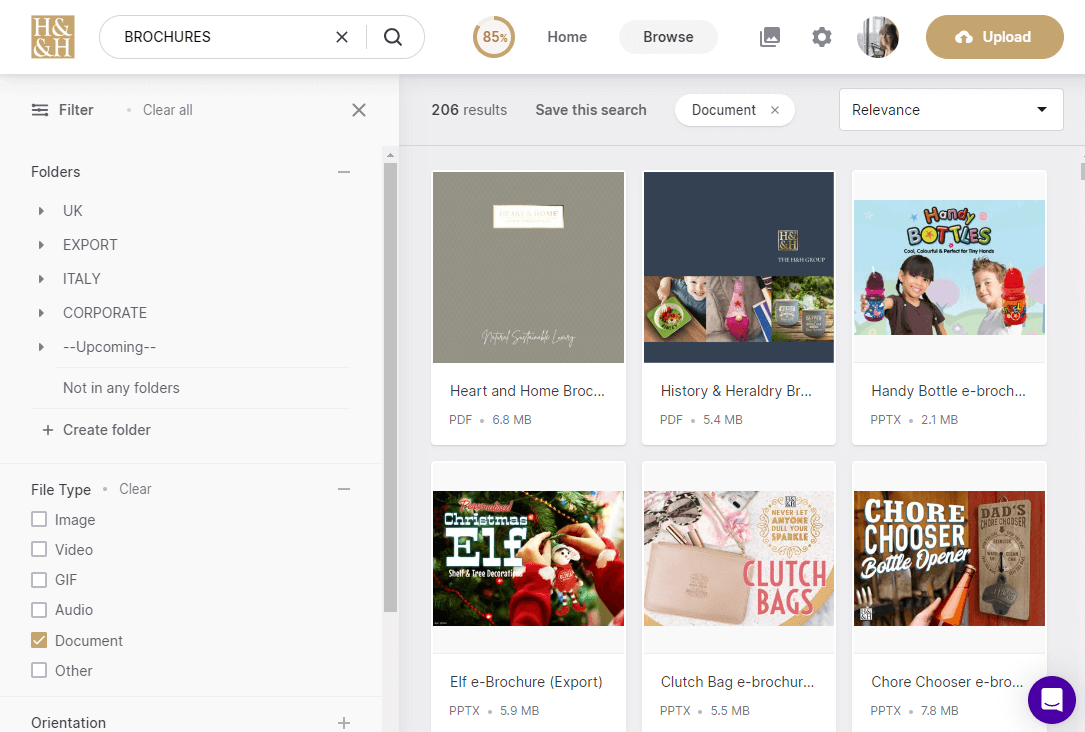
Task: Select the ITALY folder label
Action: click(82, 279)
